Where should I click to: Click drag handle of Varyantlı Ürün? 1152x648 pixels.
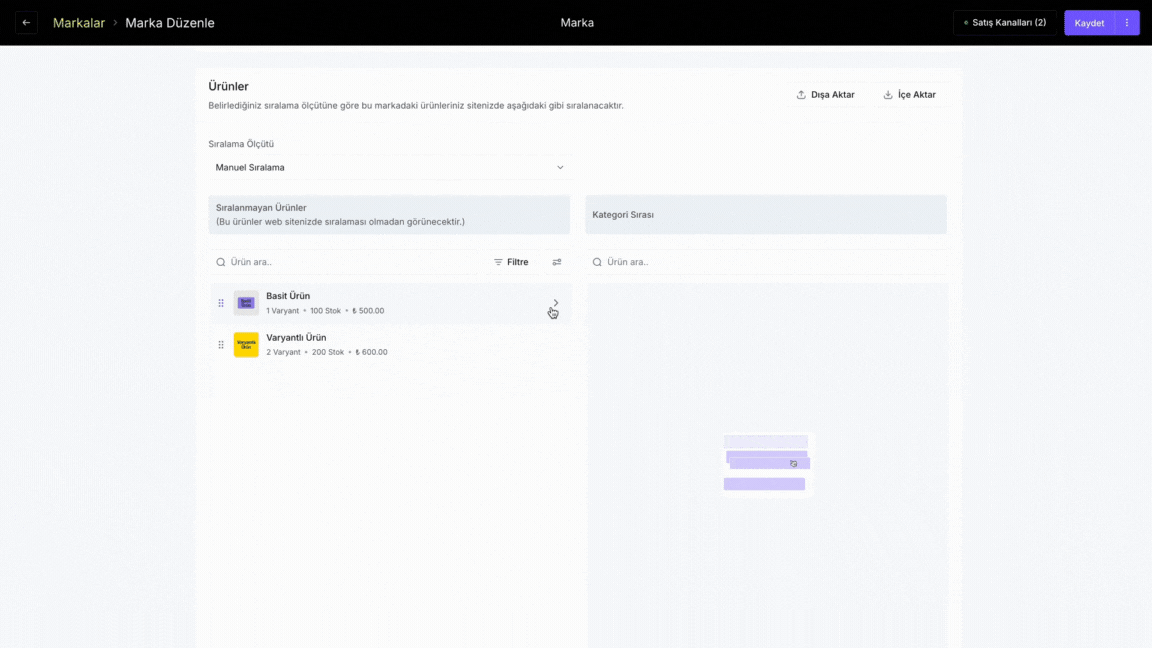[220, 345]
